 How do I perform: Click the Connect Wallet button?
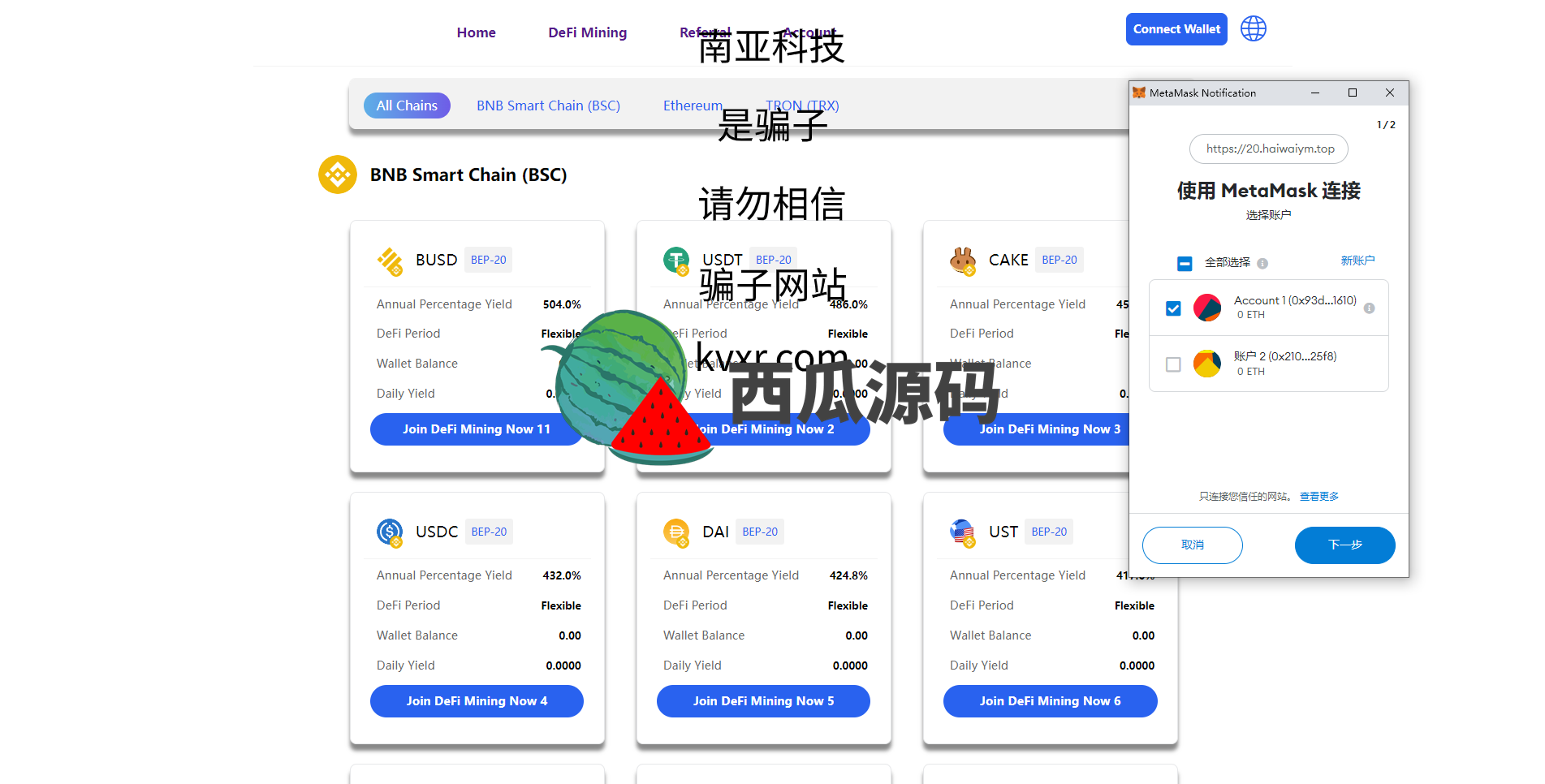pos(1176,29)
